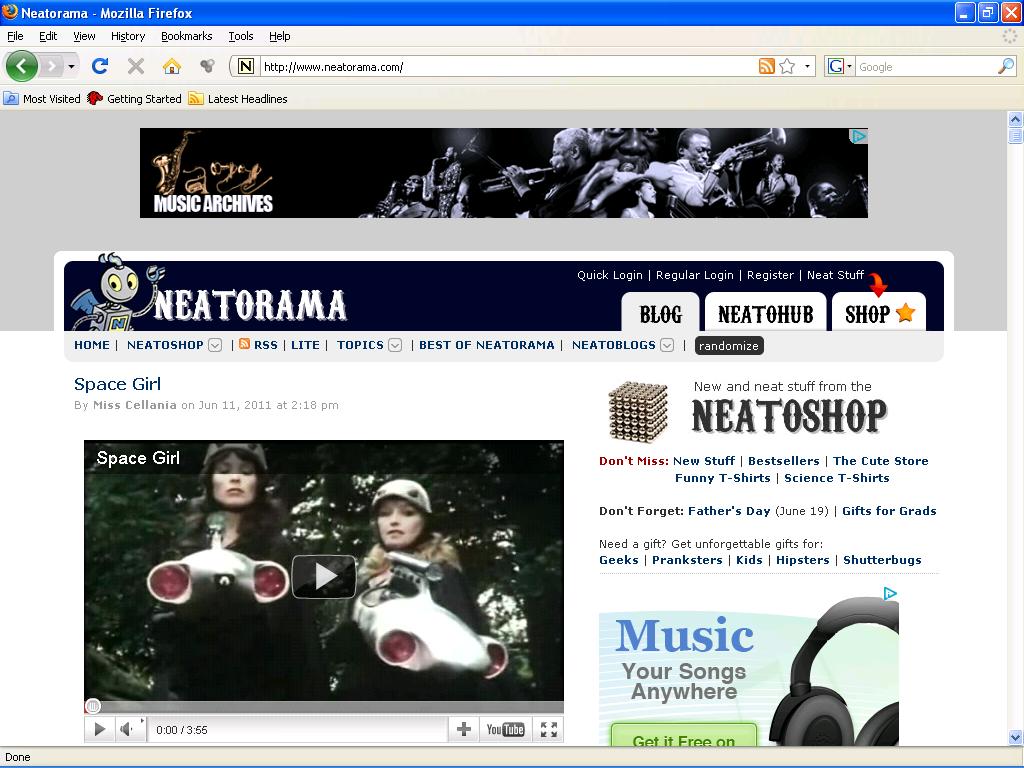Switch to the NEATOHUB tab
Viewport: 1024px width, 768px height.
coord(765,313)
